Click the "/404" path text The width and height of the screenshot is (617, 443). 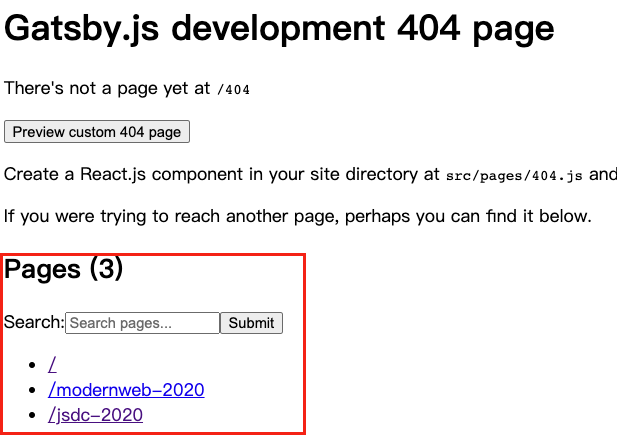pos(233,90)
